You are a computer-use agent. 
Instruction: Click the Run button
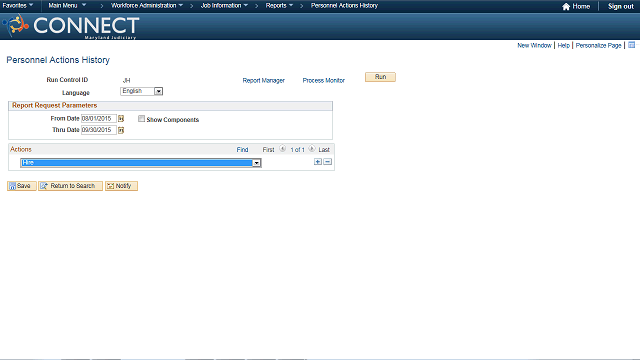click(x=380, y=77)
